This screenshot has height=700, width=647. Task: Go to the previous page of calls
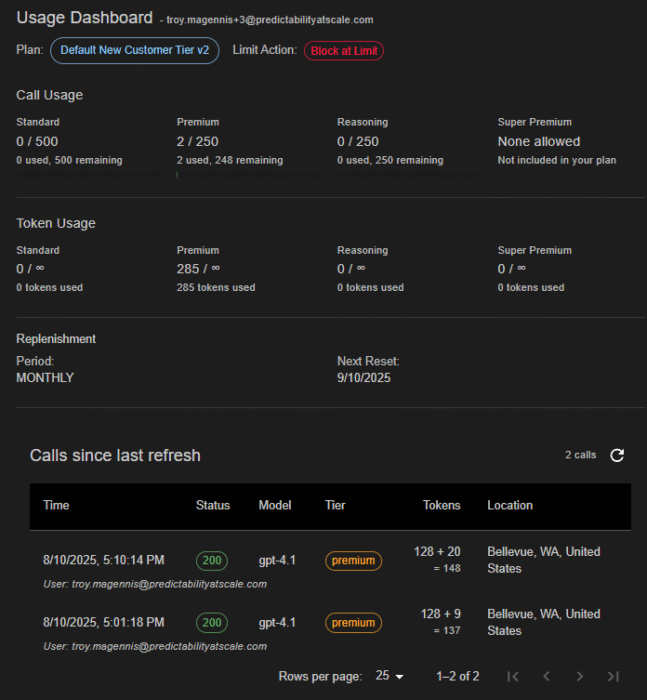[546, 676]
